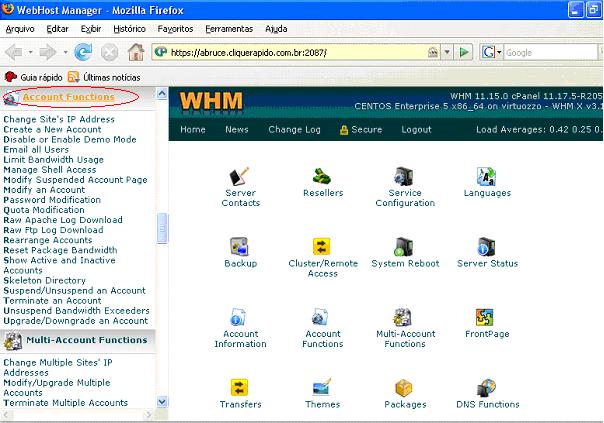Open Password Modification link

pyautogui.click(x=52, y=200)
